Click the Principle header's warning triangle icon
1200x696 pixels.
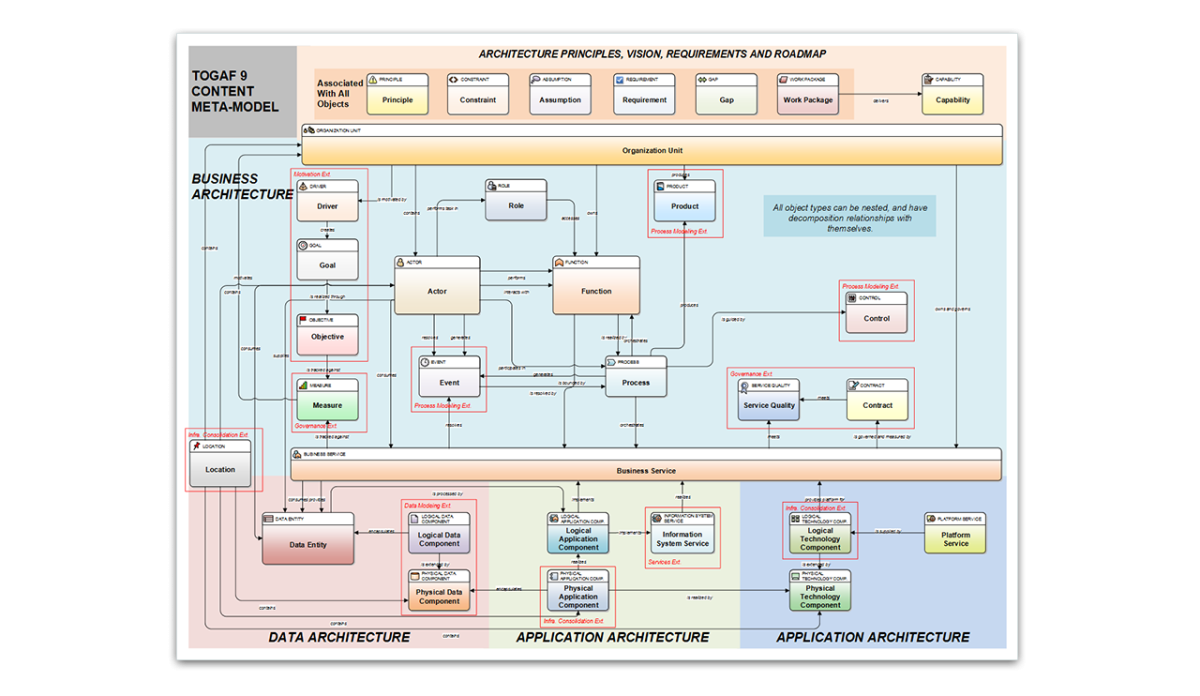click(x=374, y=79)
